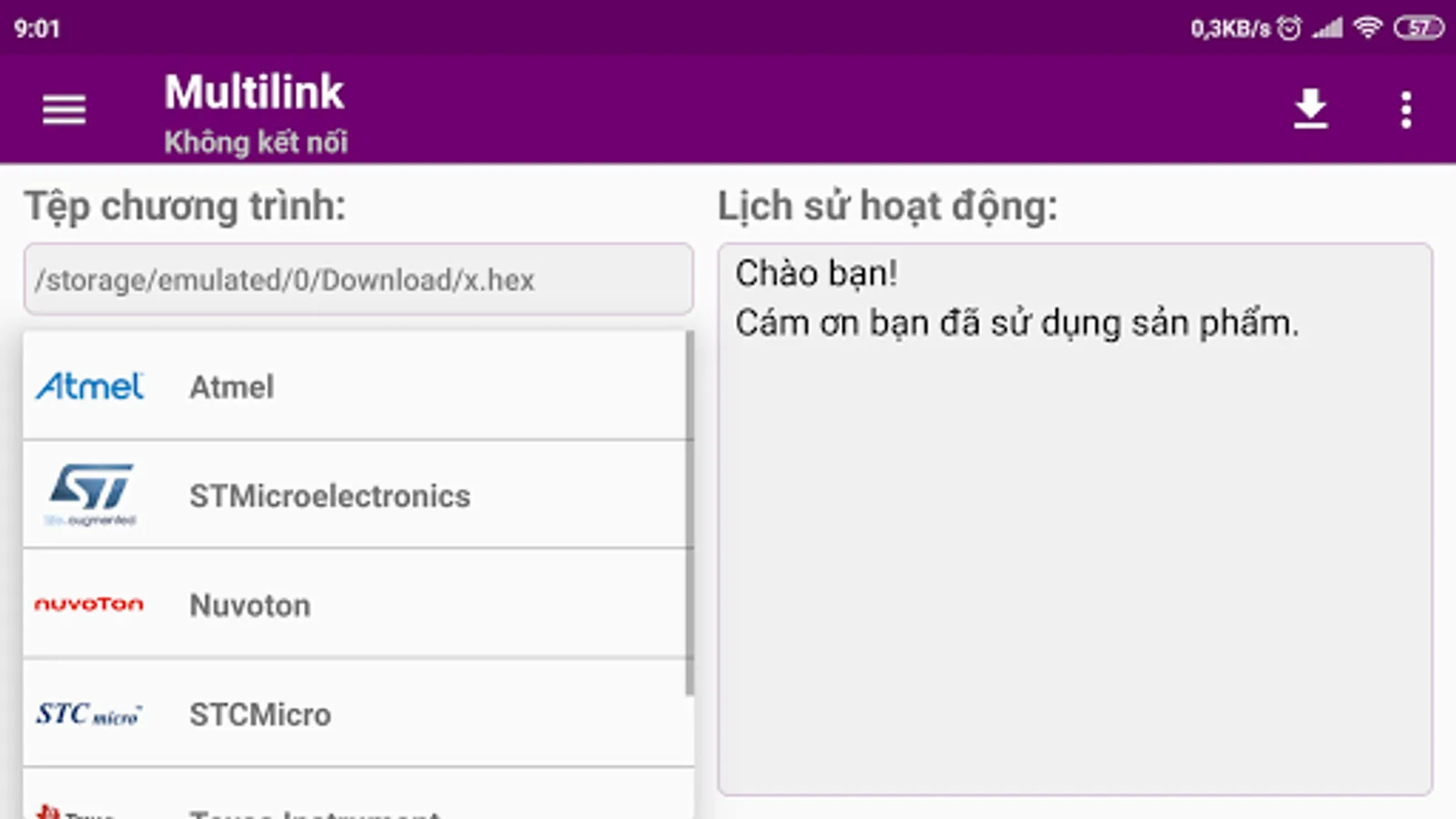Screen dimensions: 1456x819
Task: Tap the 'Không kết nối' connection status
Action: (x=256, y=142)
